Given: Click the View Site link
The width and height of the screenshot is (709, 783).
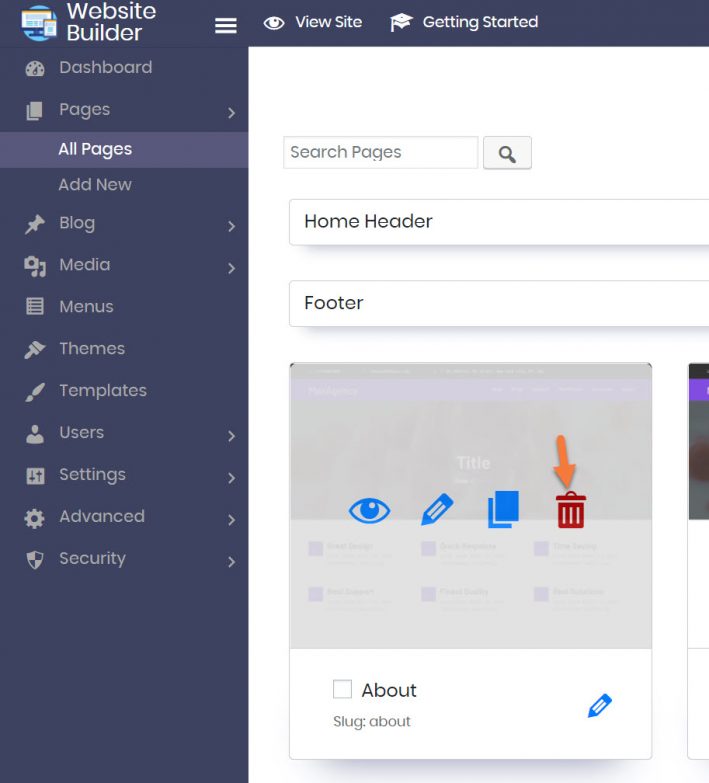Looking at the screenshot, I should (x=313, y=22).
